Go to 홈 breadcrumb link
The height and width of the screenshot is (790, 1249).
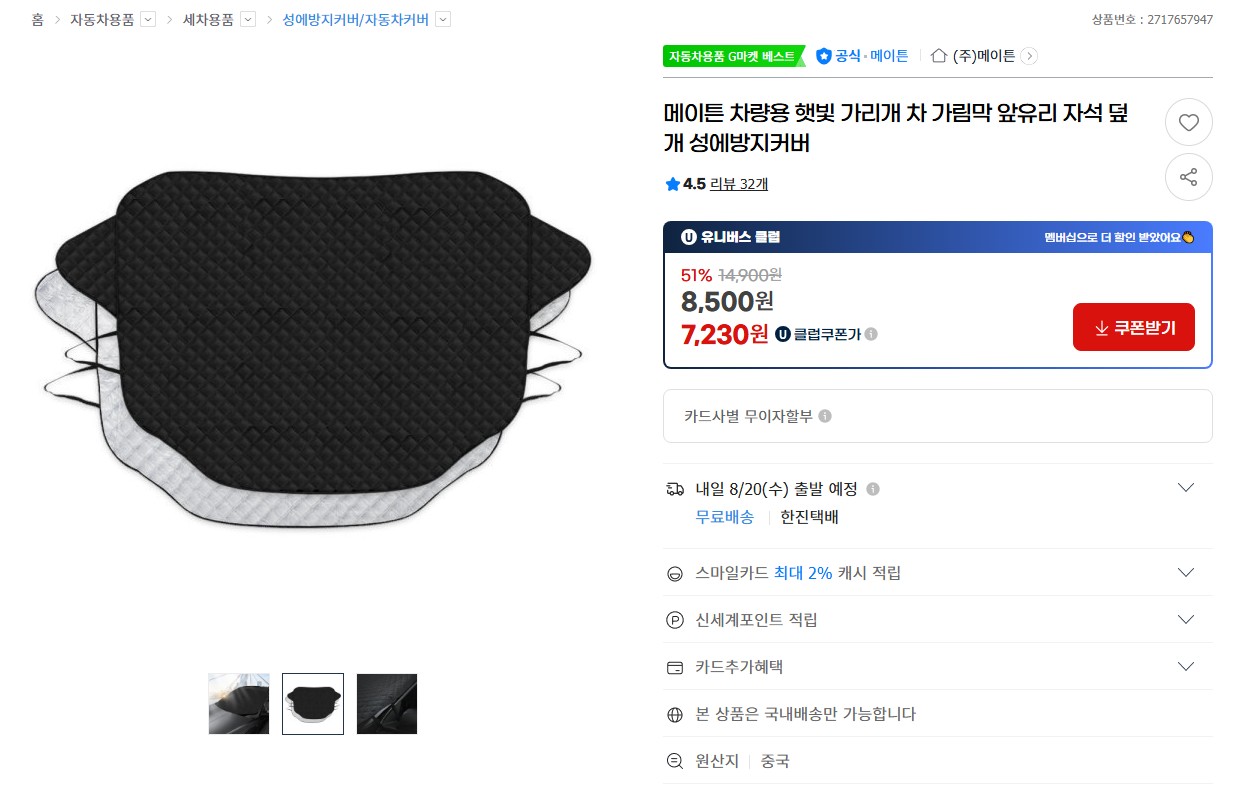(38, 19)
